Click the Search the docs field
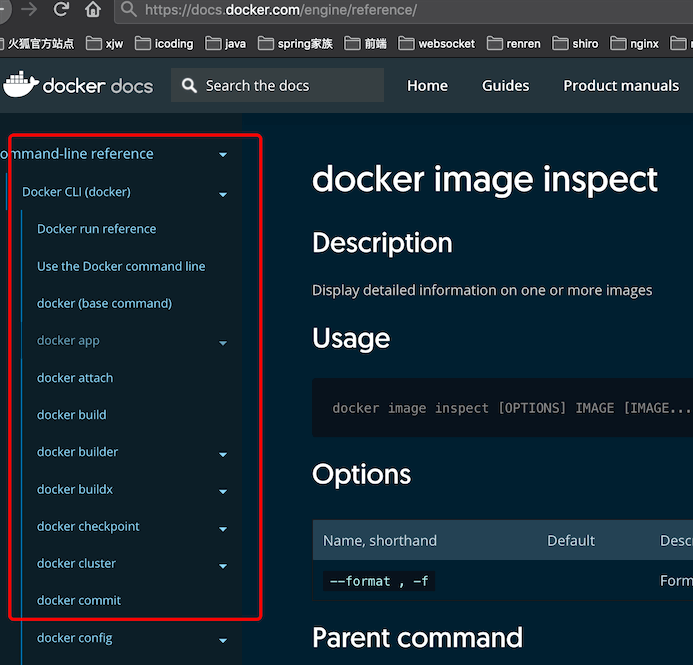Viewport: 693px width, 665px height. [278, 85]
